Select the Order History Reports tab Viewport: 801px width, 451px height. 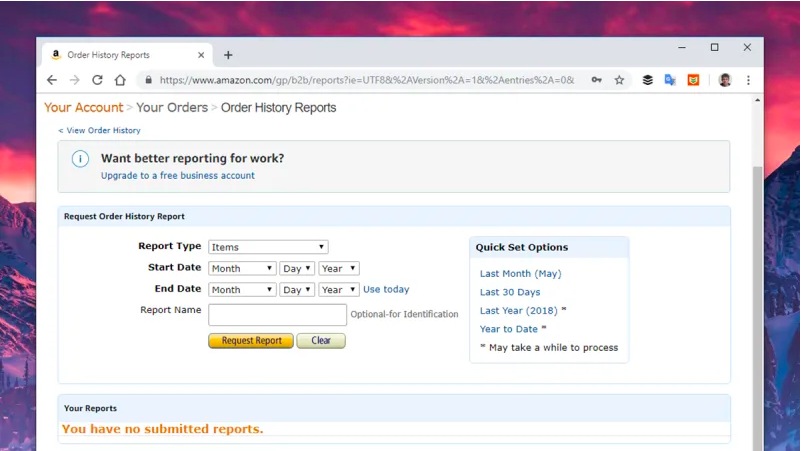(x=127, y=55)
